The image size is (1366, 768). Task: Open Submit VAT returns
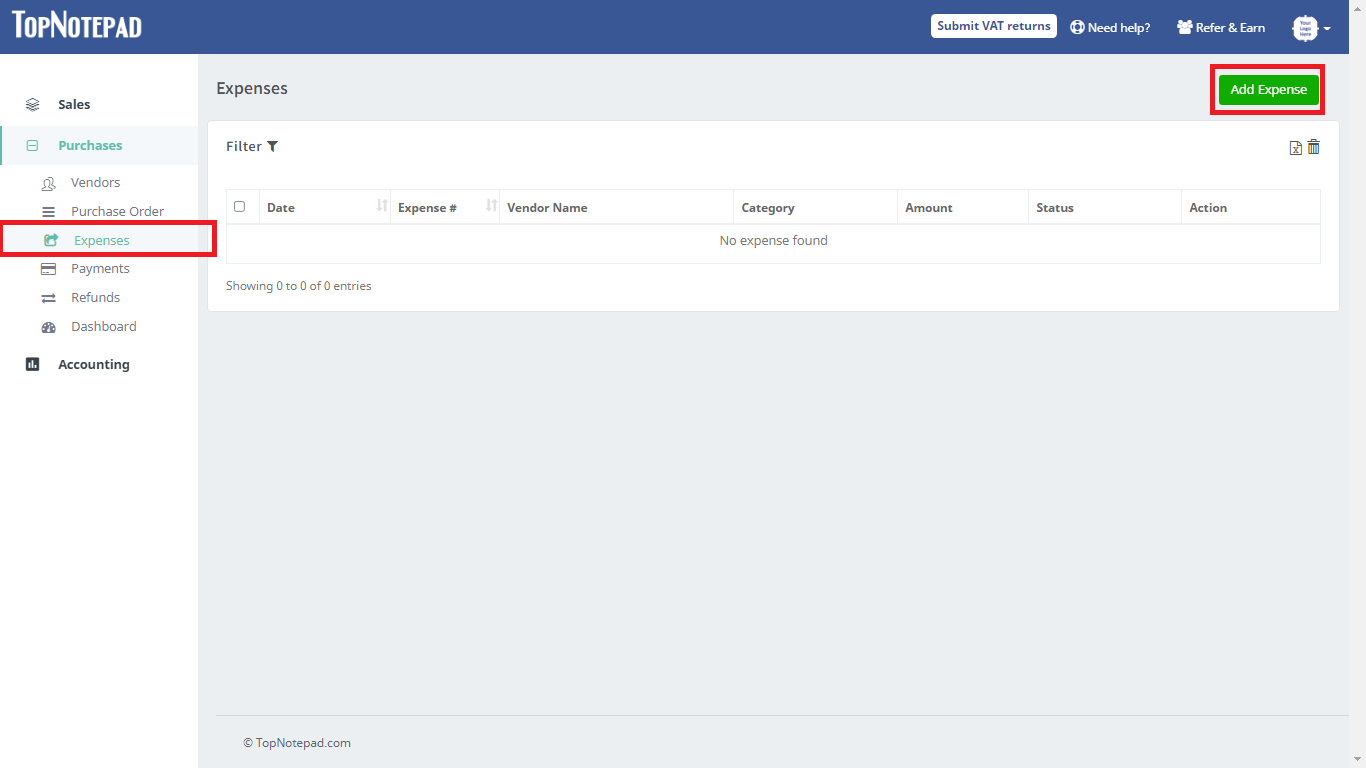(x=994, y=26)
